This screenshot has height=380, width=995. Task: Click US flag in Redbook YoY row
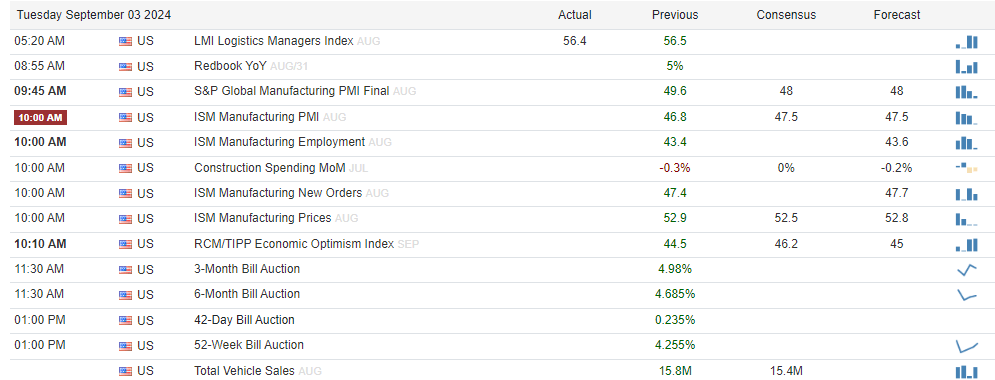(125, 67)
